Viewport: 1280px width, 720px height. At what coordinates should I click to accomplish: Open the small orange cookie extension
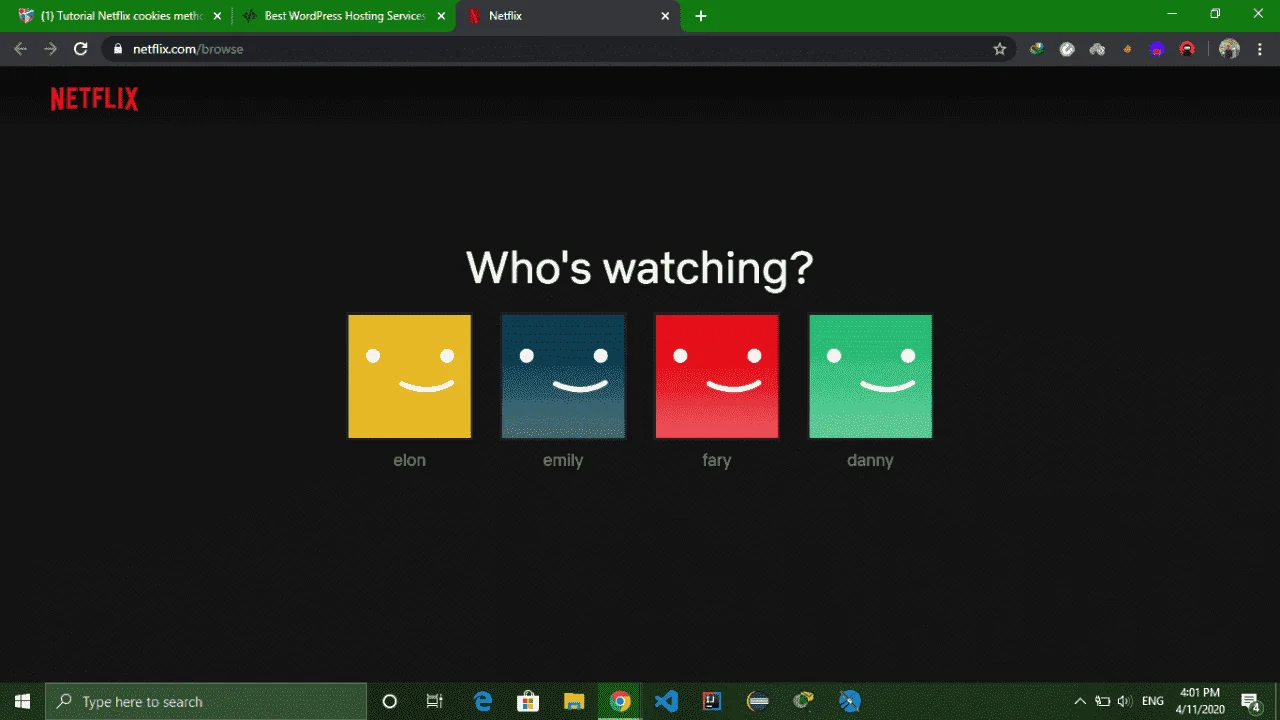point(1127,49)
